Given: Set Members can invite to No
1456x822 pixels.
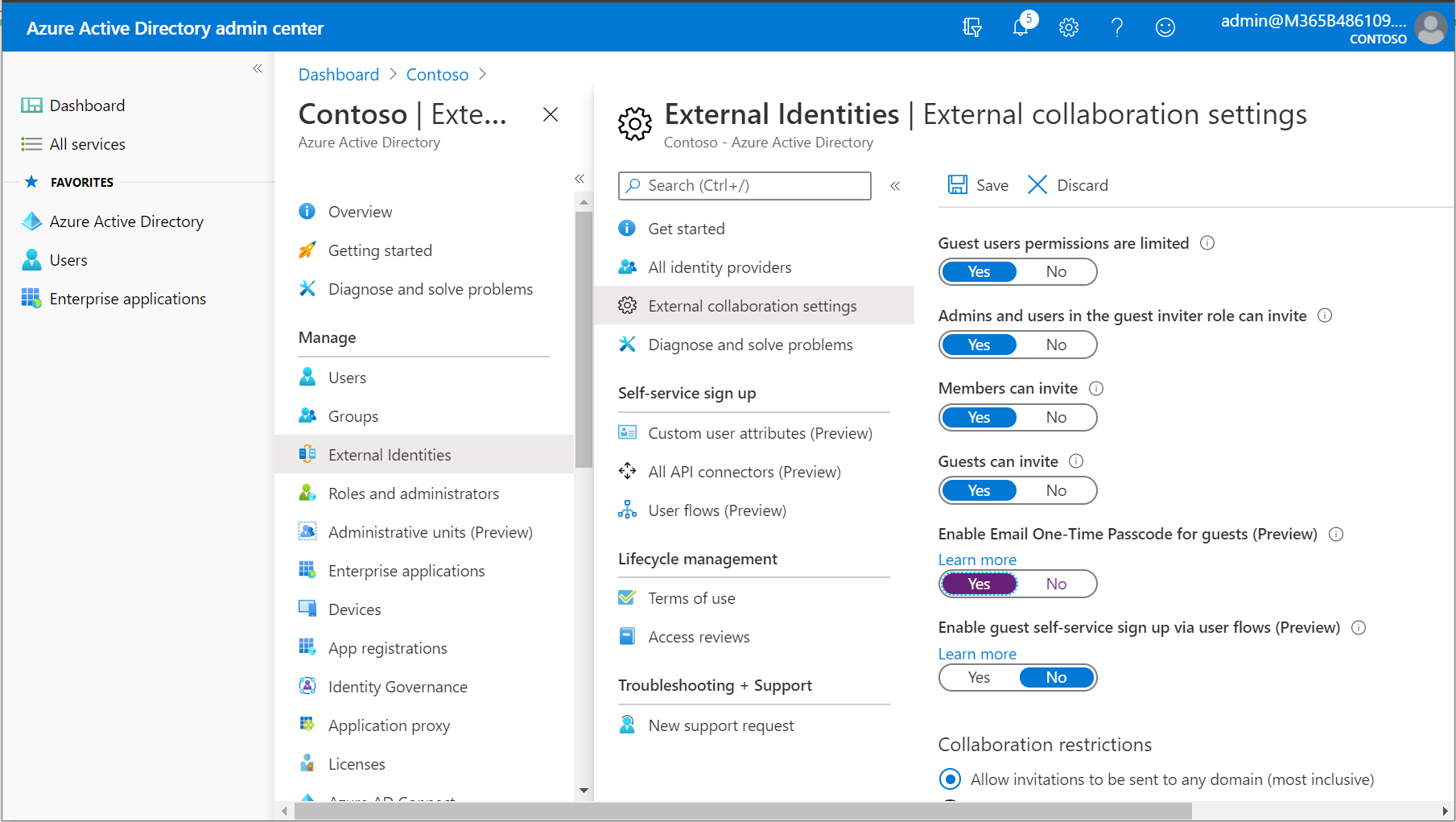Looking at the screenshot, I should tap(1056, 418).
